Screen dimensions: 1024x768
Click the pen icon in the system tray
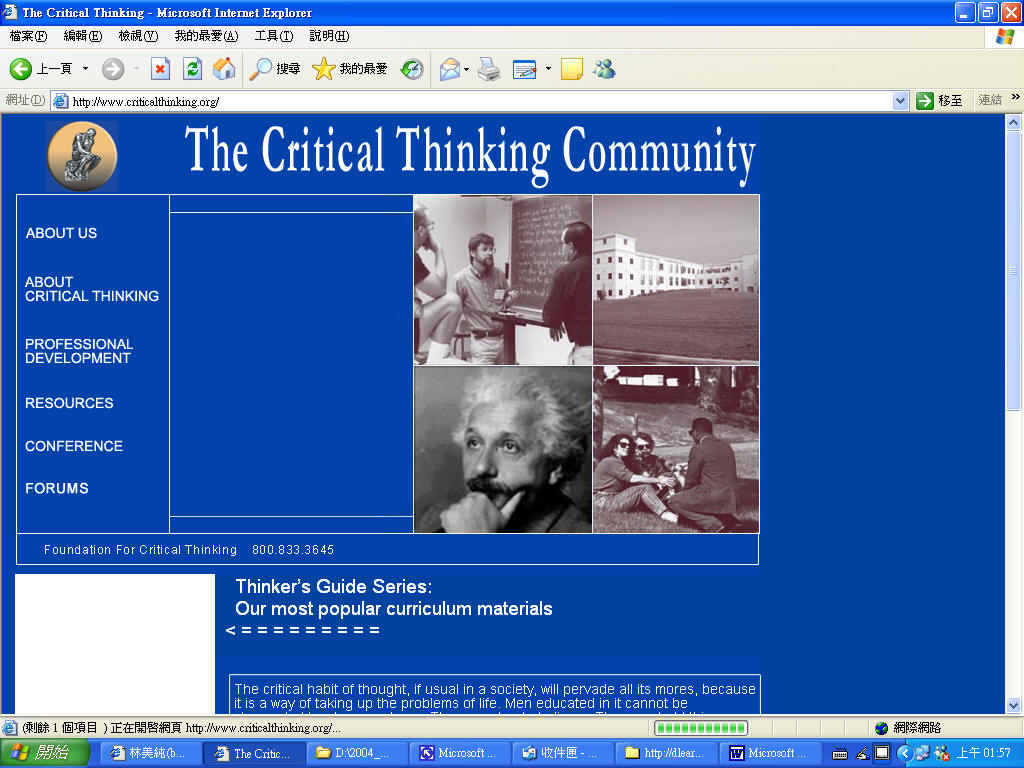[862, 754]
